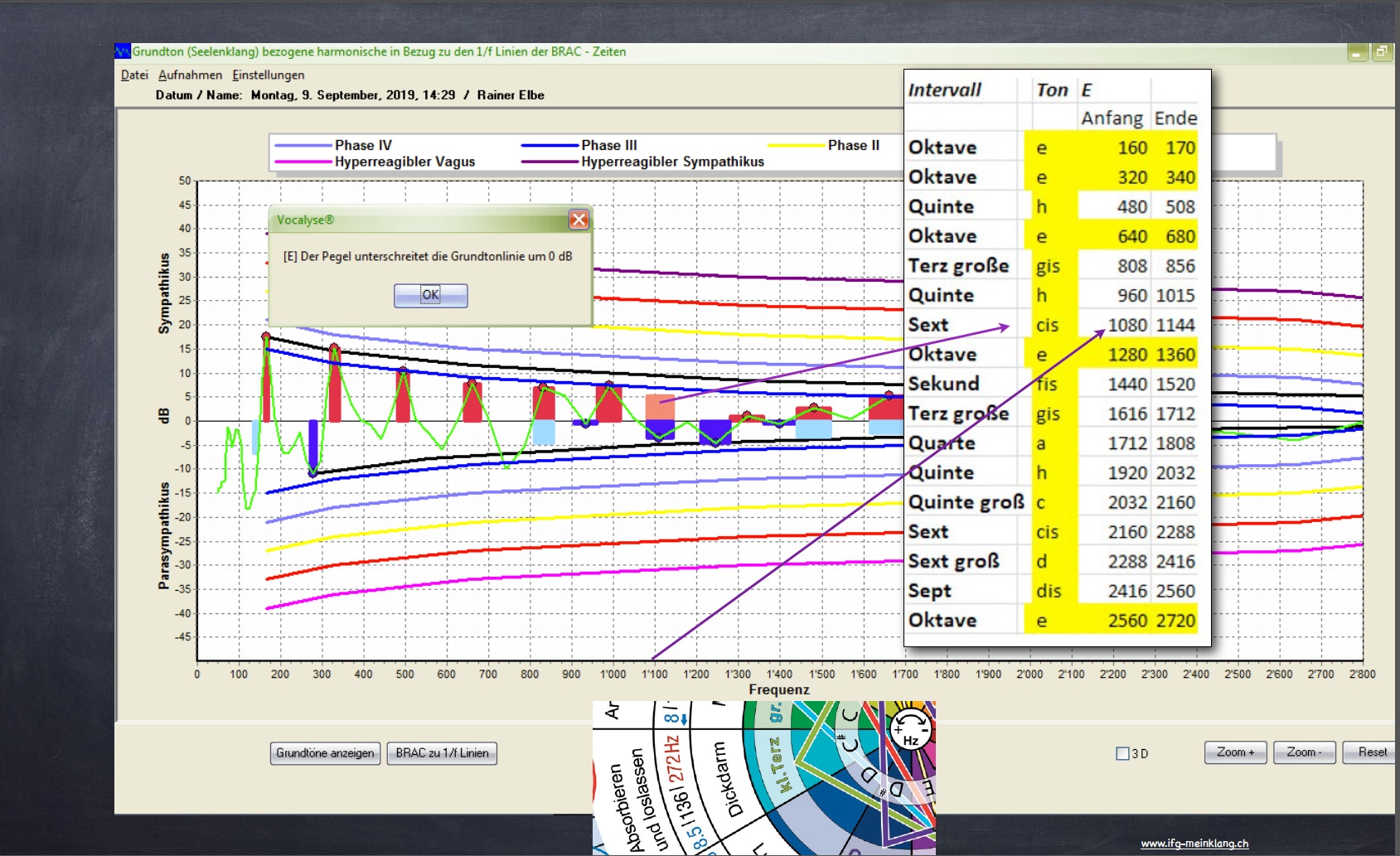Viewport: 1400px width, 856px height.
Task: Click BRAC zu 1/f Linien button
Action: 442,752
